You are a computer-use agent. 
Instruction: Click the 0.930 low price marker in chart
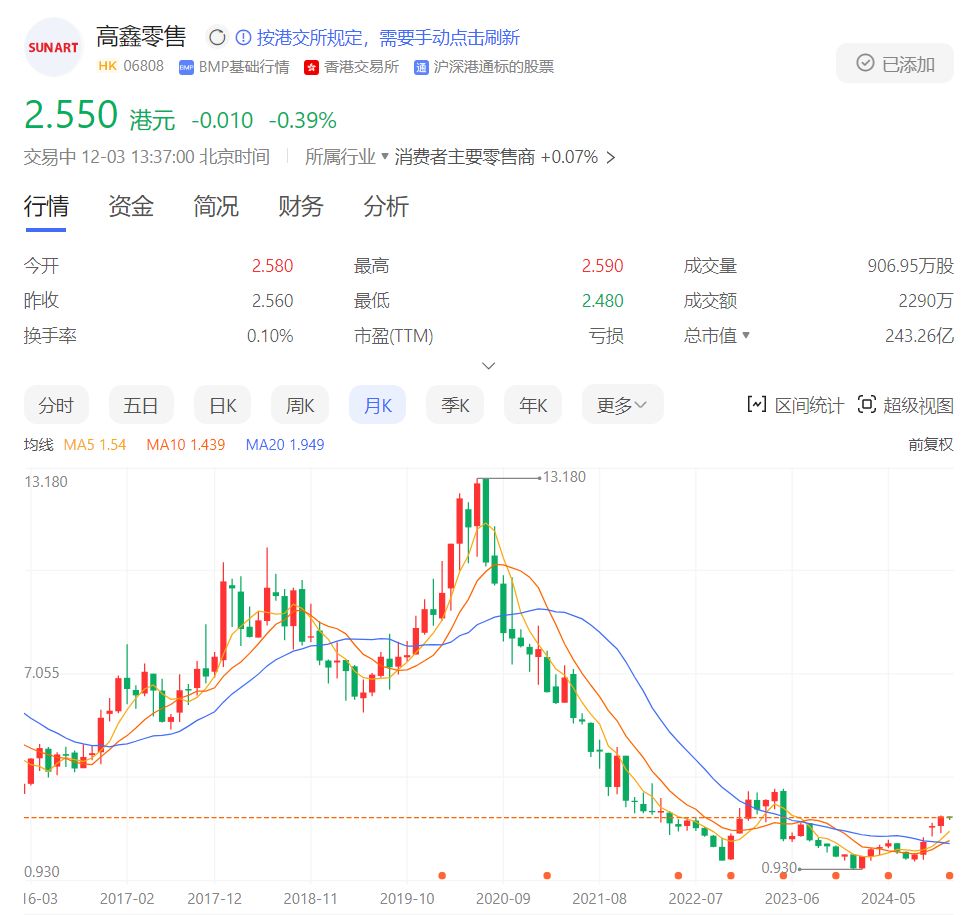(779, 867)
